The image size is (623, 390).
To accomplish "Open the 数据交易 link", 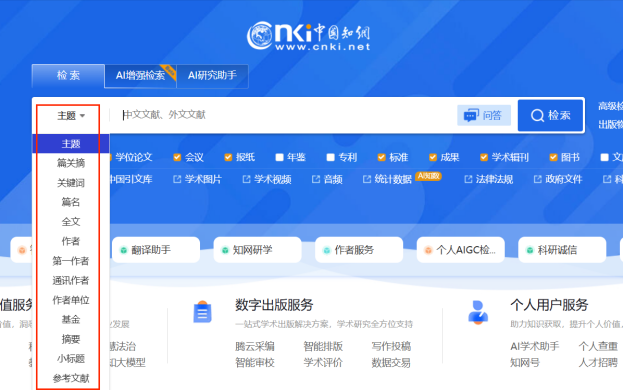I will [x=391, y=363].
